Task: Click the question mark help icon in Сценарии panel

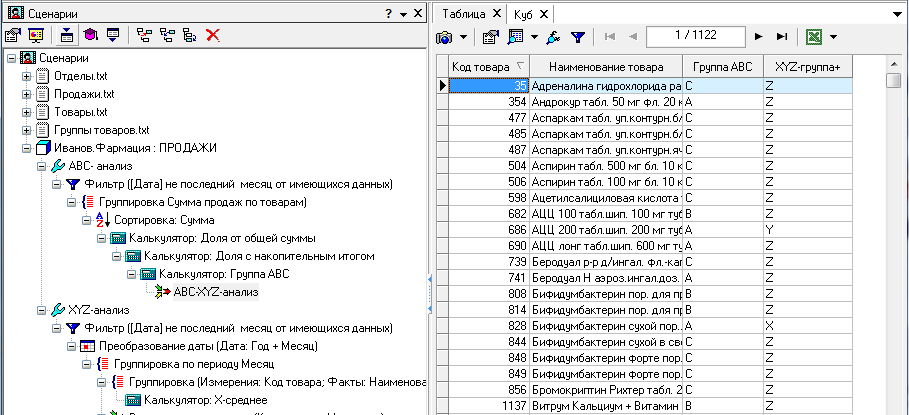Action: pos(388,13)
